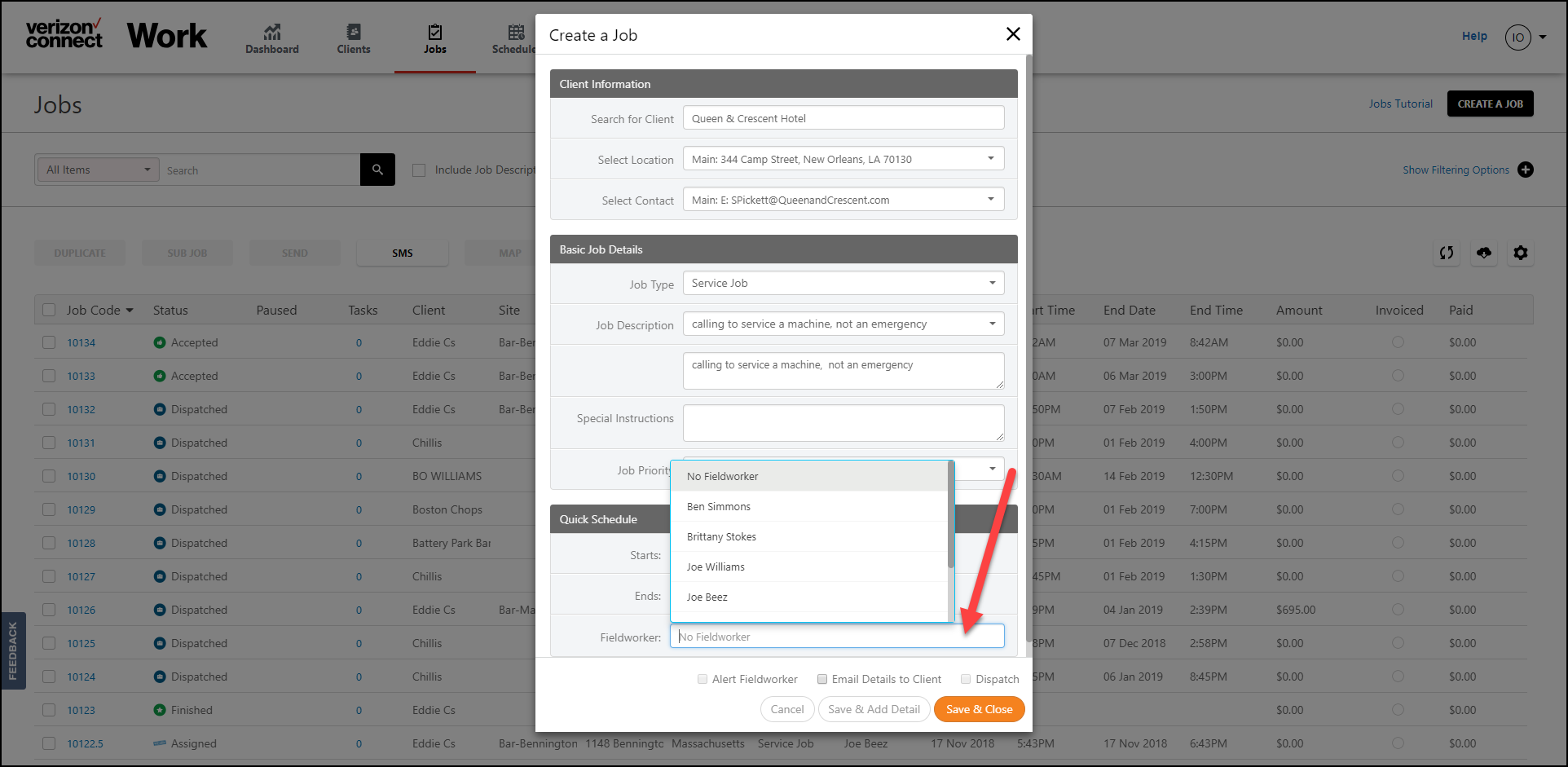1568x767 pixels.
Task: Open the Select Location dropdown
Action: tap(843, 159)
